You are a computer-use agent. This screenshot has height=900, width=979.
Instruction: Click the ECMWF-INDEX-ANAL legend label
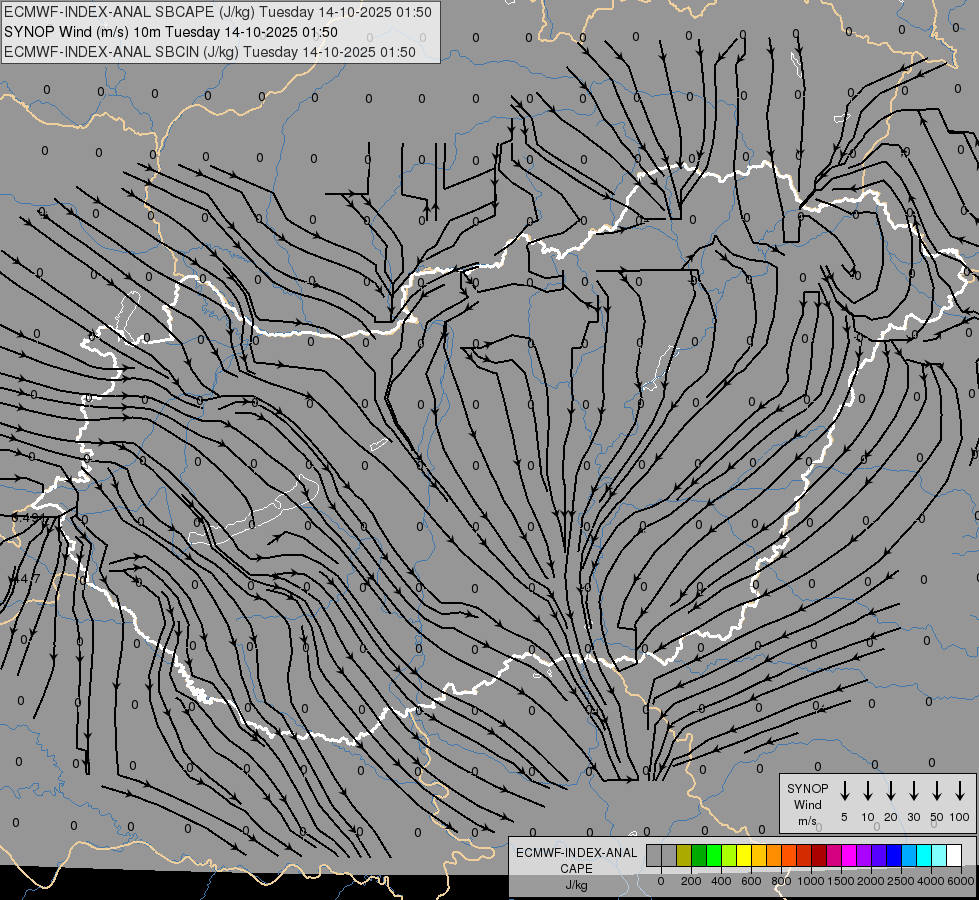576,853
